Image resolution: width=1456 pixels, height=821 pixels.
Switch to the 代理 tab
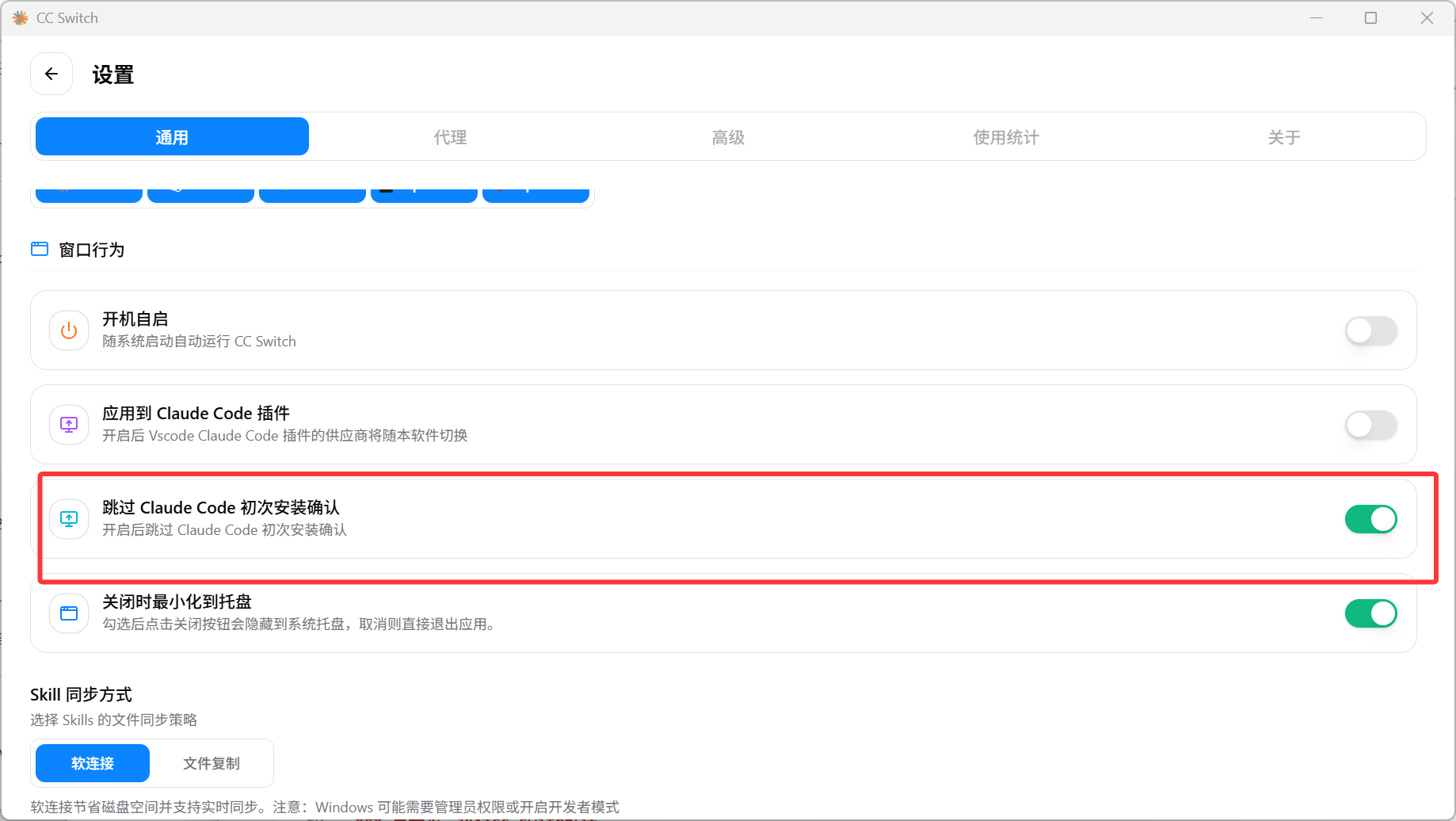(x=449, y=136)
